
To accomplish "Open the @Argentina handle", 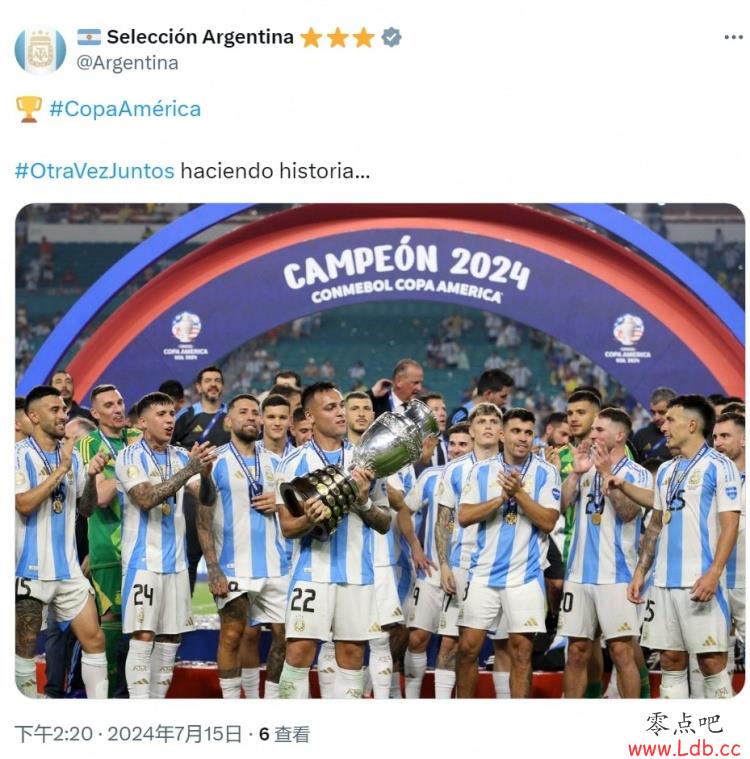I will 127,63.
